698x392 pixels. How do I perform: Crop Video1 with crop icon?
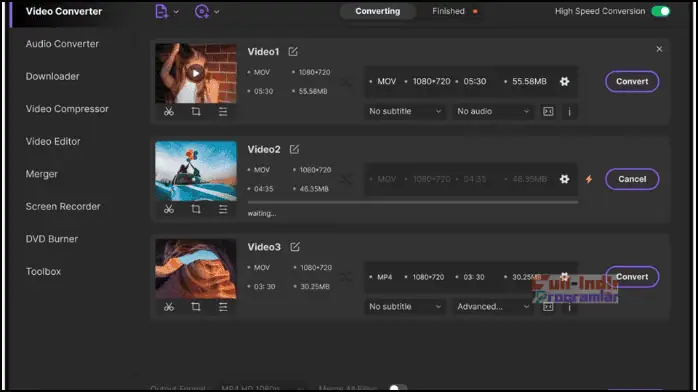(x=196, y=111)
